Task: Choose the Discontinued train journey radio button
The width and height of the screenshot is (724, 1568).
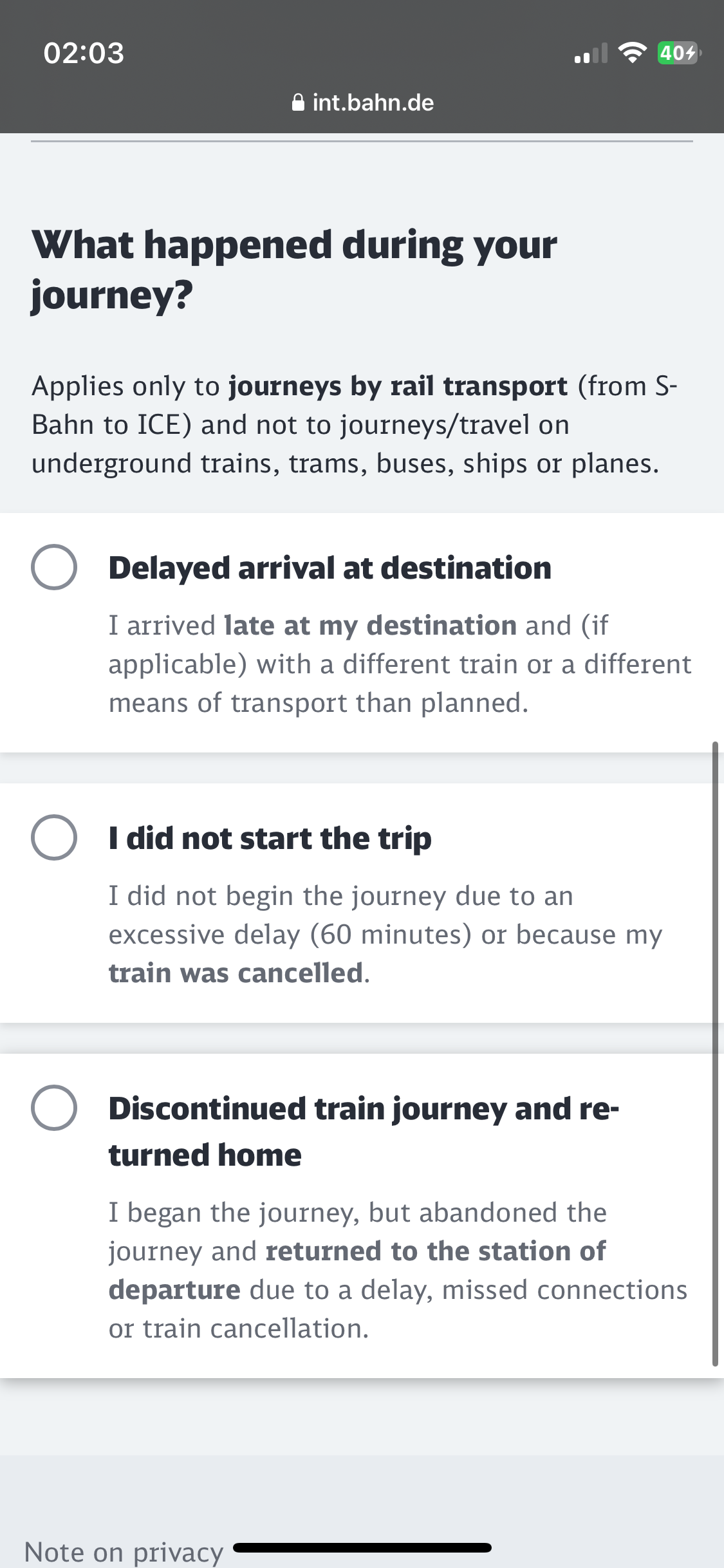Action: 54,1108
